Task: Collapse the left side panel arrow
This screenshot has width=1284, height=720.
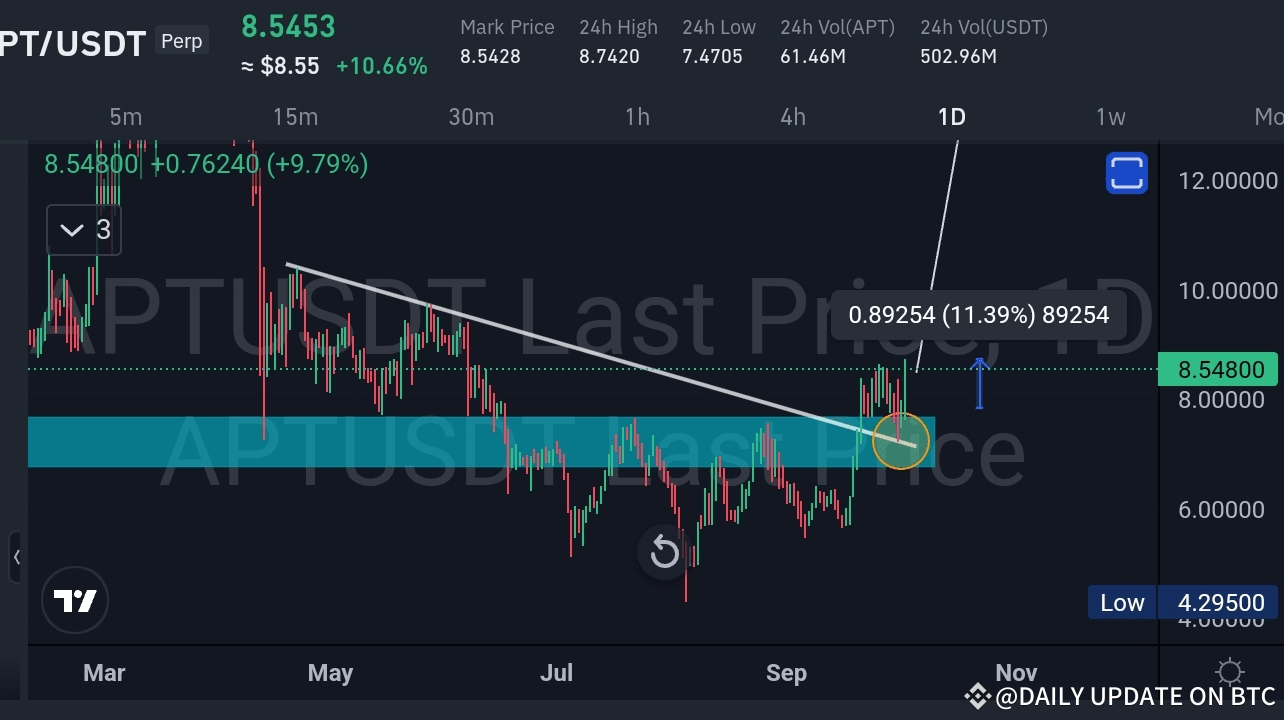Action: [x=18, y=557]
